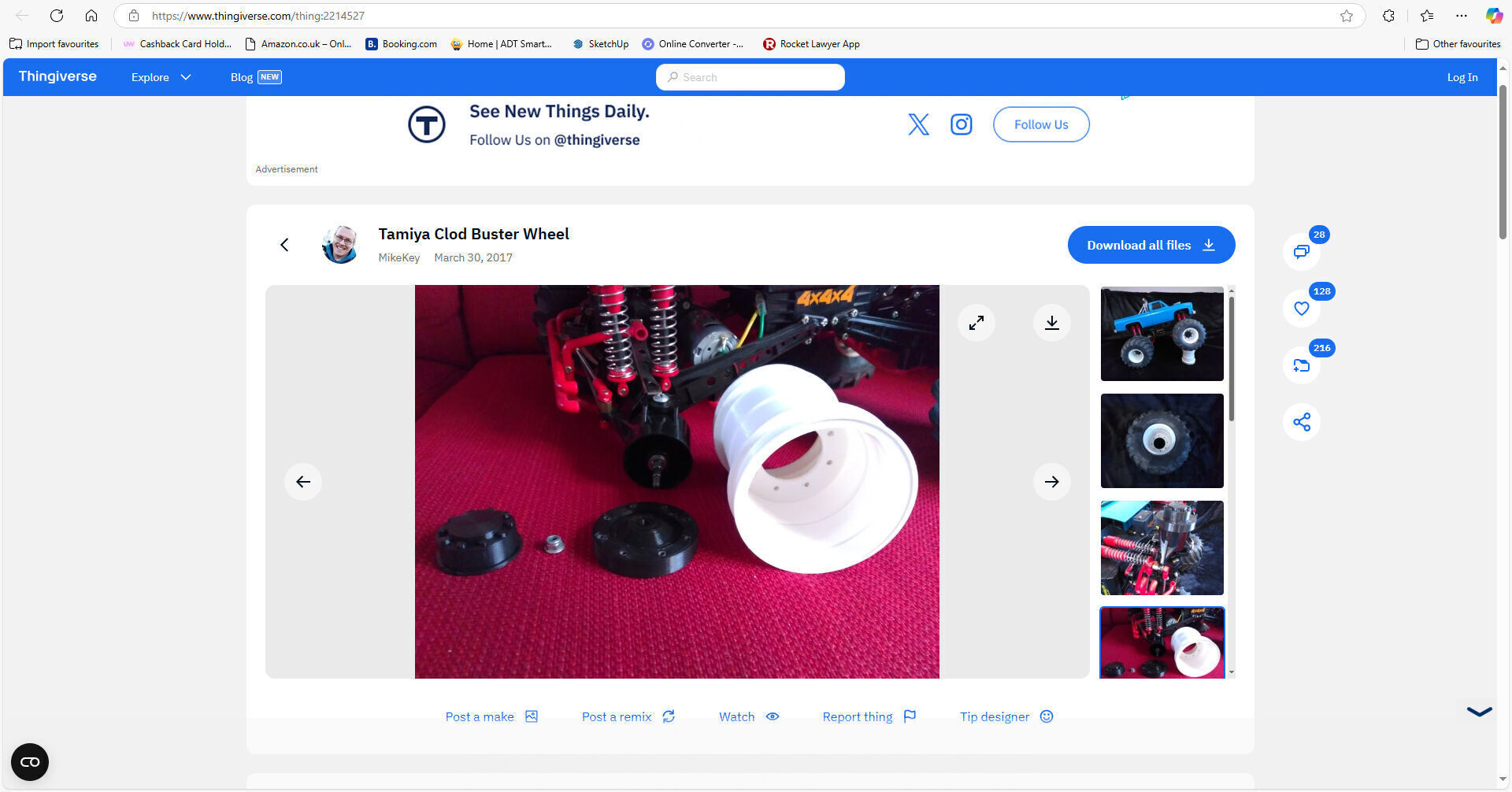The height and width of the screenshot is (792, 1512).
Task: Click the thumbnail list scrollbar
Action: 1231,358
